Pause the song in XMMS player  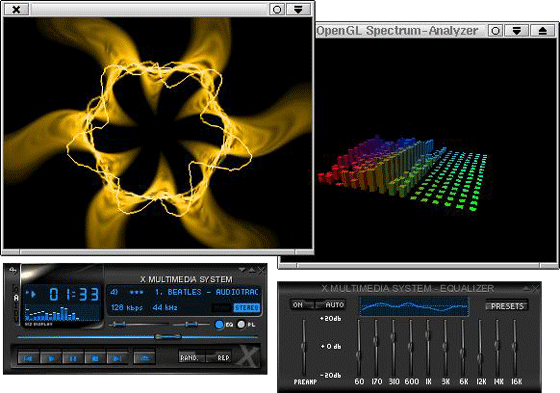(x=73, y=358)
